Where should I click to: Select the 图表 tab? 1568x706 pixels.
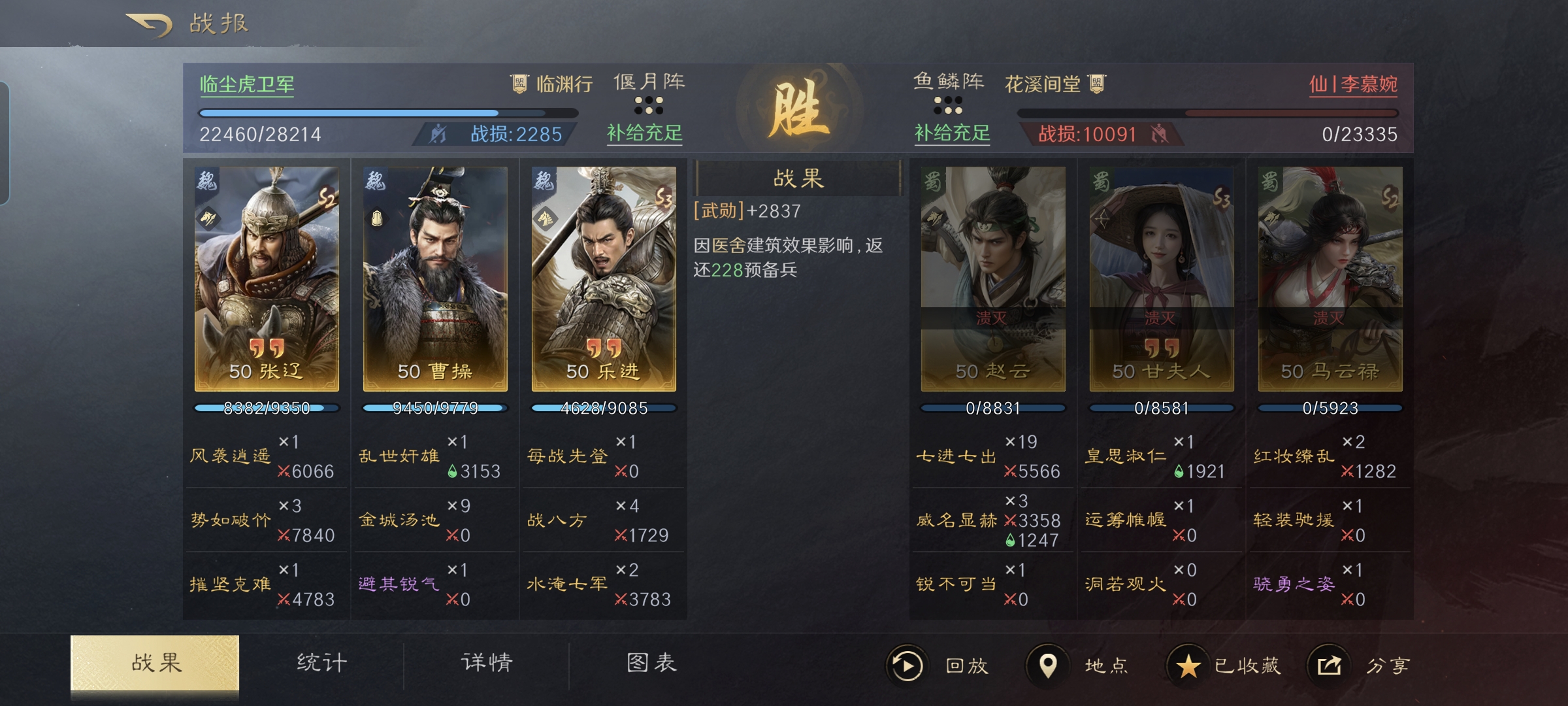point(651,663)
